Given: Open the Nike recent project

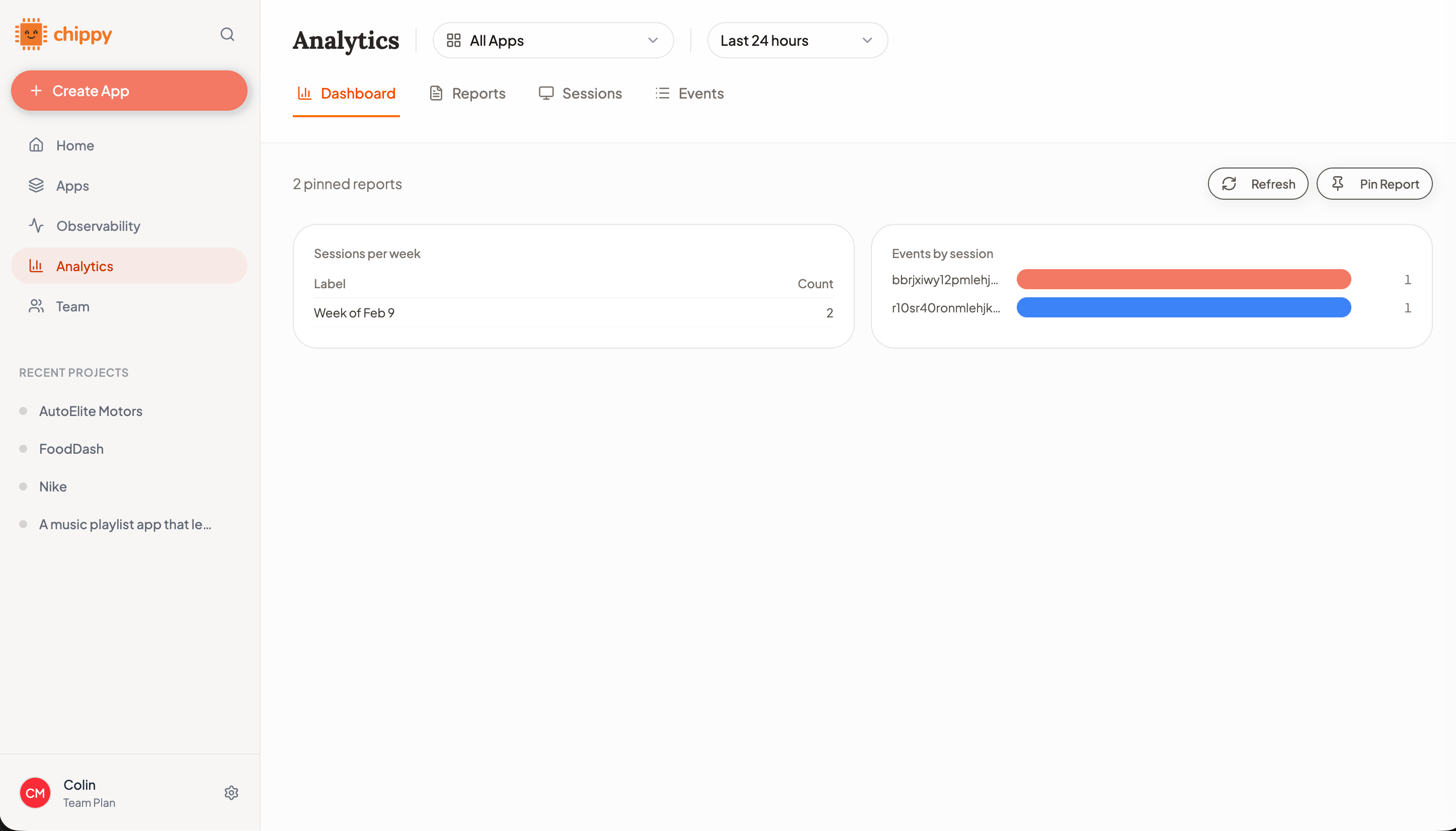Looking at the screenshot, I should coord(53,486).
